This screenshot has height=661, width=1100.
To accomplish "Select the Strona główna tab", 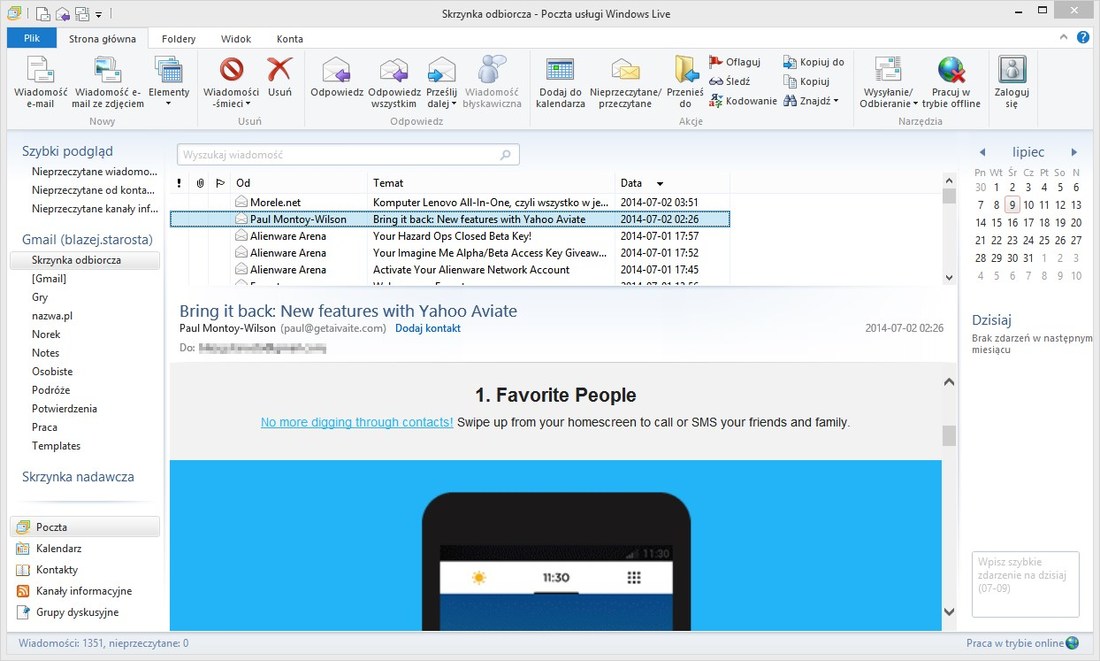I will pos(102,39).
